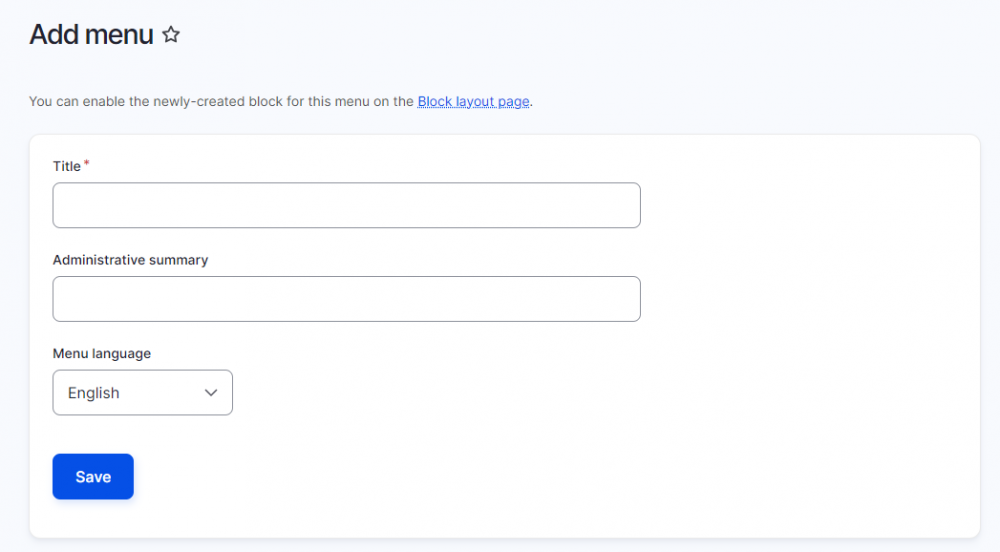Open the Menu language dropdown
This screenshot has height=552, width=1000.
[142, 393]
